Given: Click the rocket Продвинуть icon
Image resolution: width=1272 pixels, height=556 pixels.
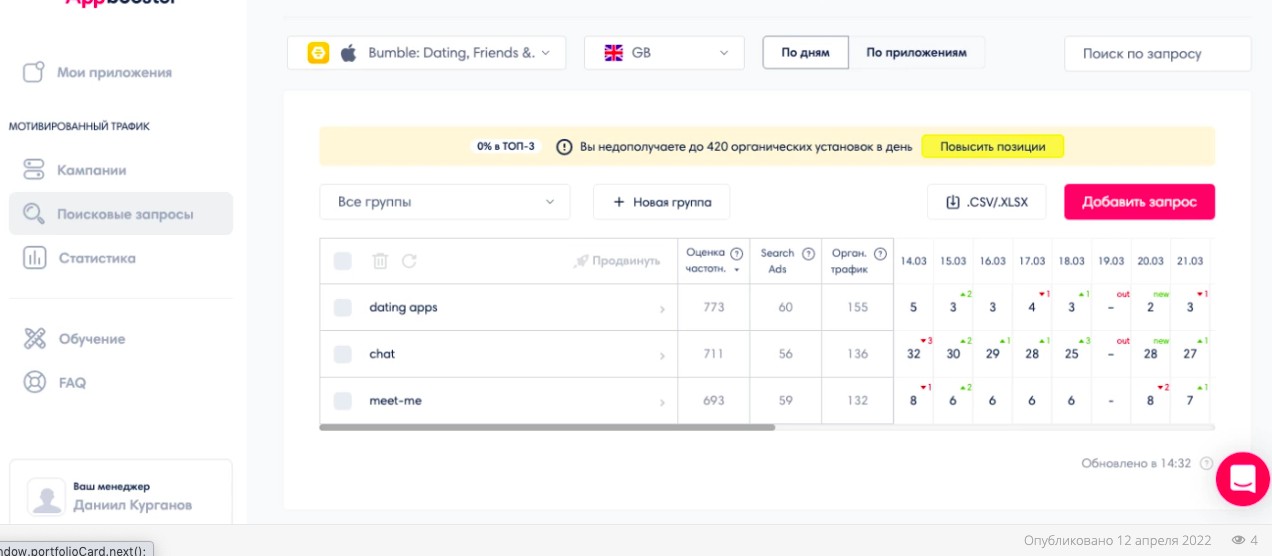Looking at the screenshot, I should (581, 261).
